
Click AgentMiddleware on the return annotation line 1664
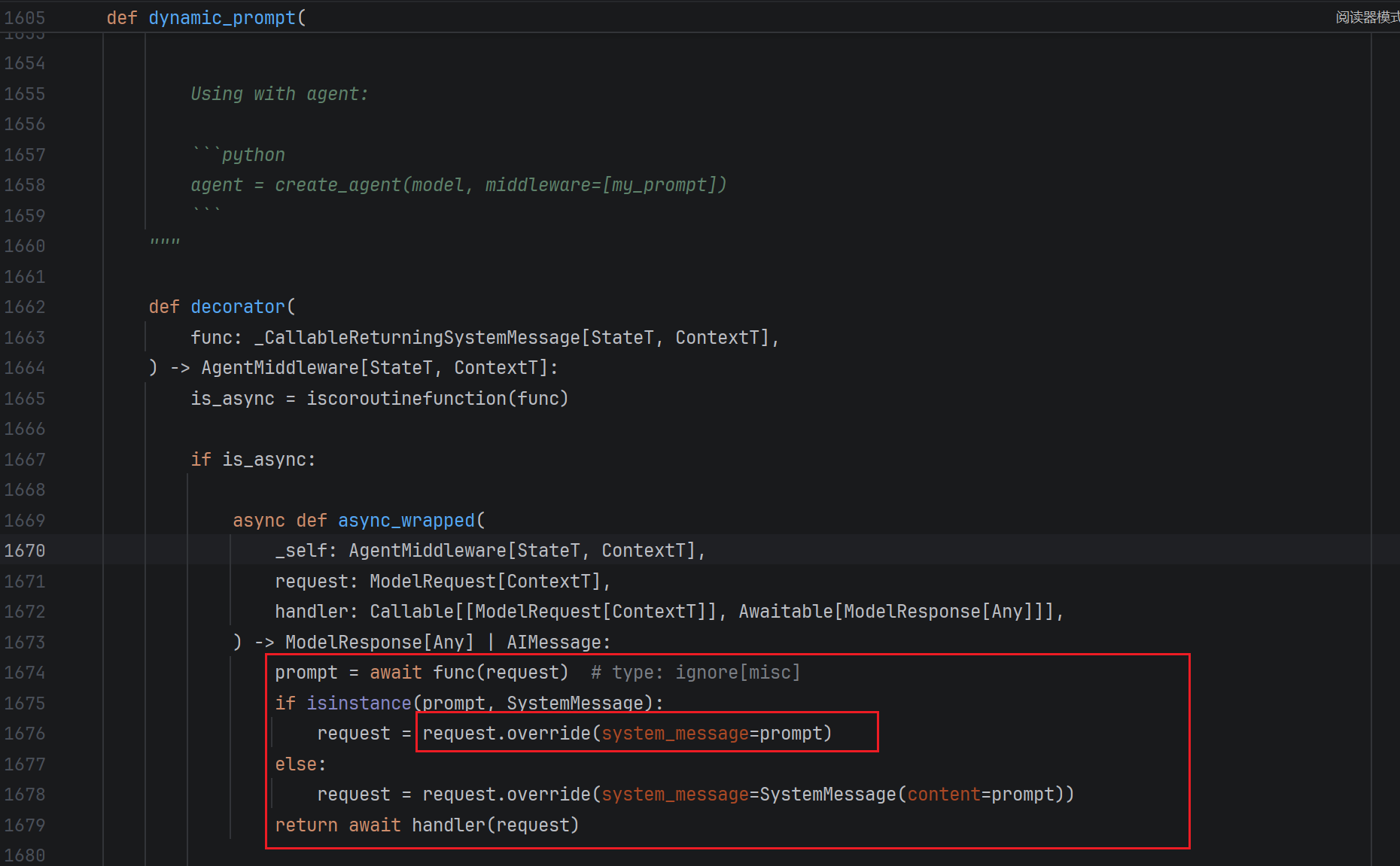280,368
